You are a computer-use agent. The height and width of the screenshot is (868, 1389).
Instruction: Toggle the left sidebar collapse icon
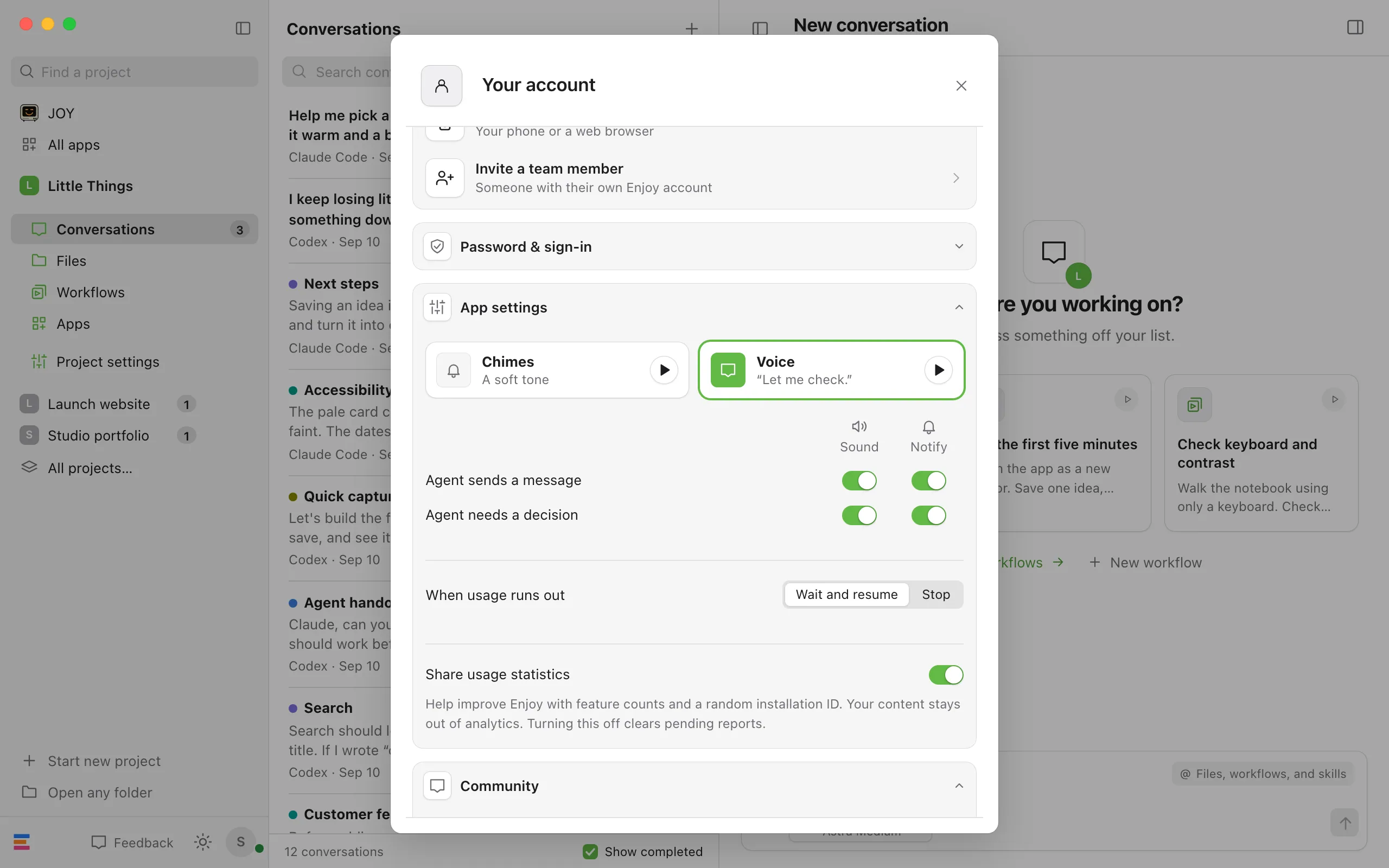[243, 28]
